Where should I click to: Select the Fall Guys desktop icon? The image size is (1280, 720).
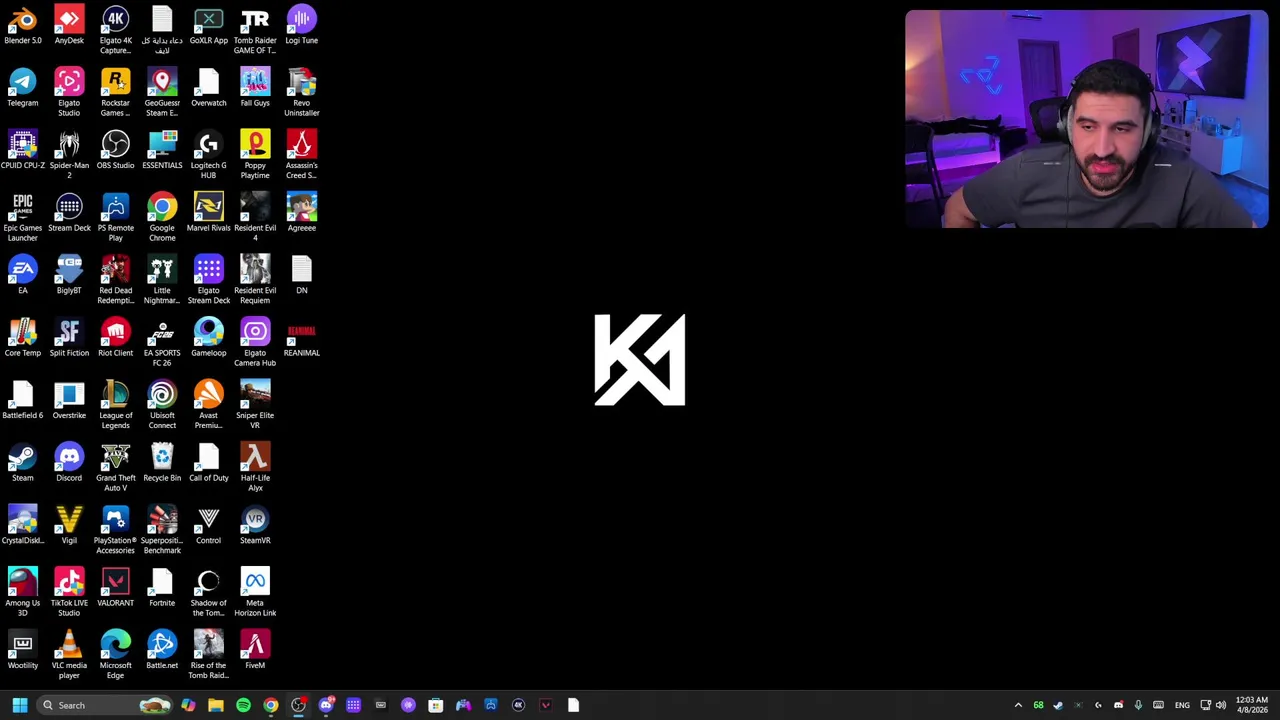[x=255, y=89]
